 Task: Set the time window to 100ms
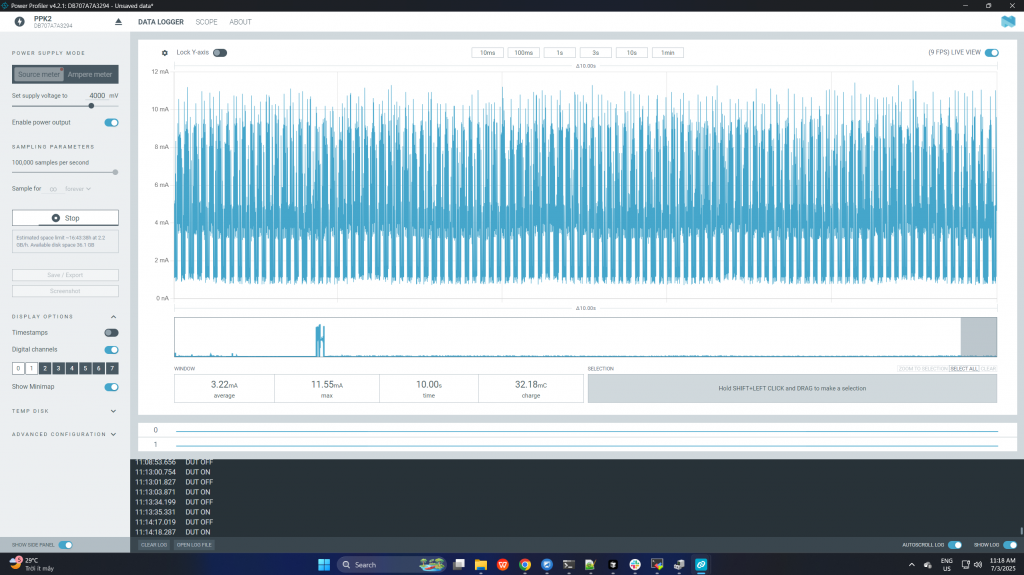(523, 53)
